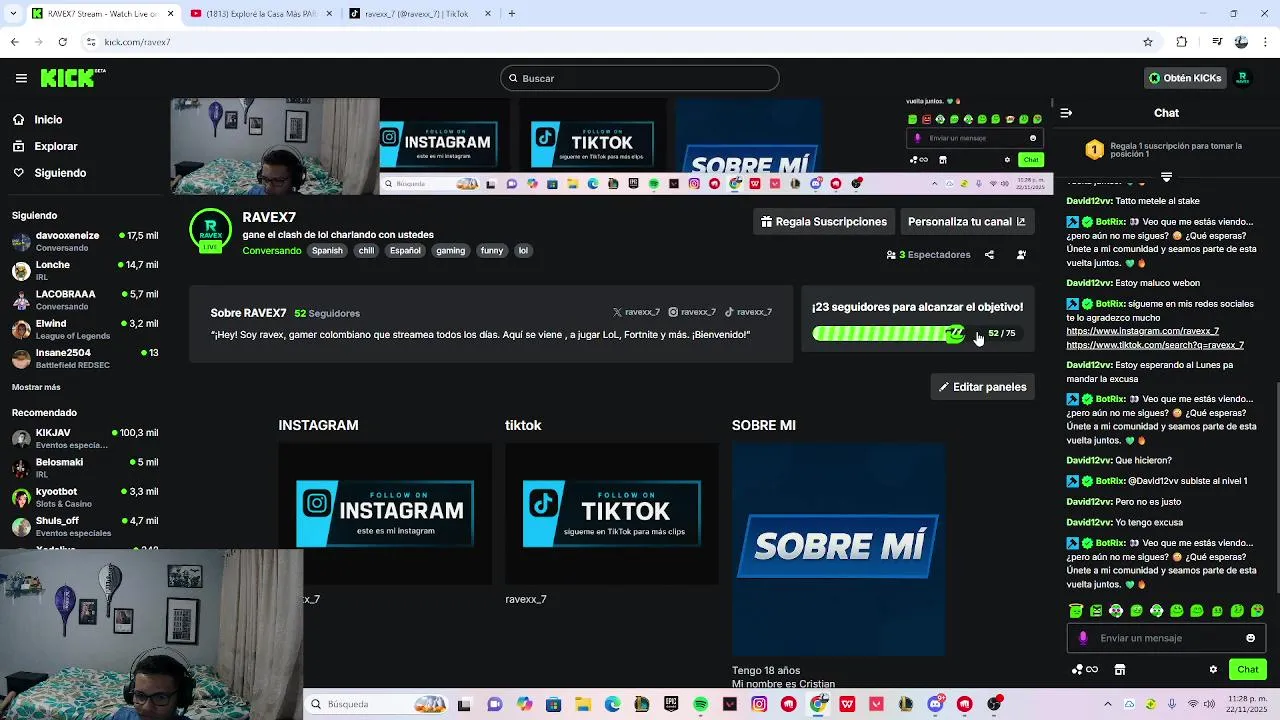Click the large Follow on Instagram panel image
1280x720 pixels.
pos(385,514)
